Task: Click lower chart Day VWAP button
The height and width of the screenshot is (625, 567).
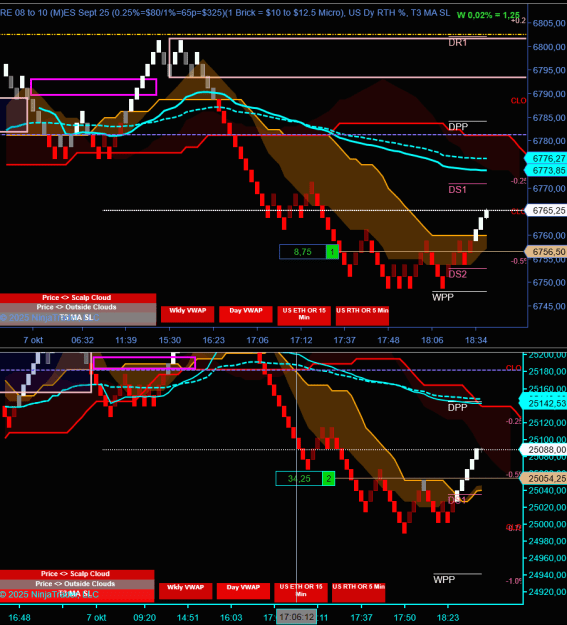Action: 243,591
